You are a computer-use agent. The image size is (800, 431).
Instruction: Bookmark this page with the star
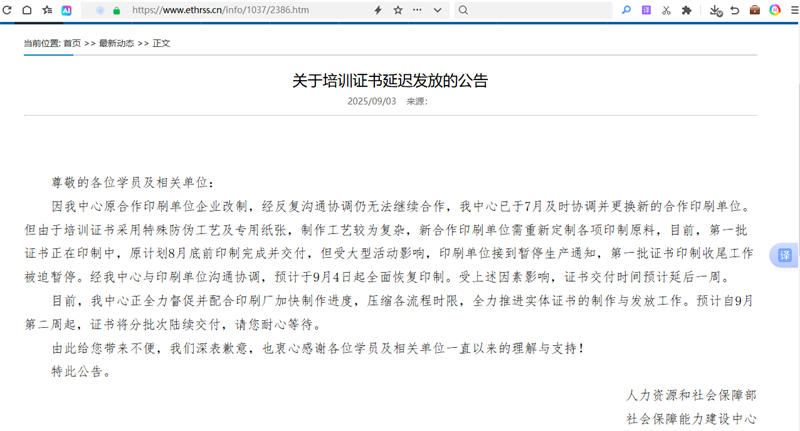pos(398,10)
